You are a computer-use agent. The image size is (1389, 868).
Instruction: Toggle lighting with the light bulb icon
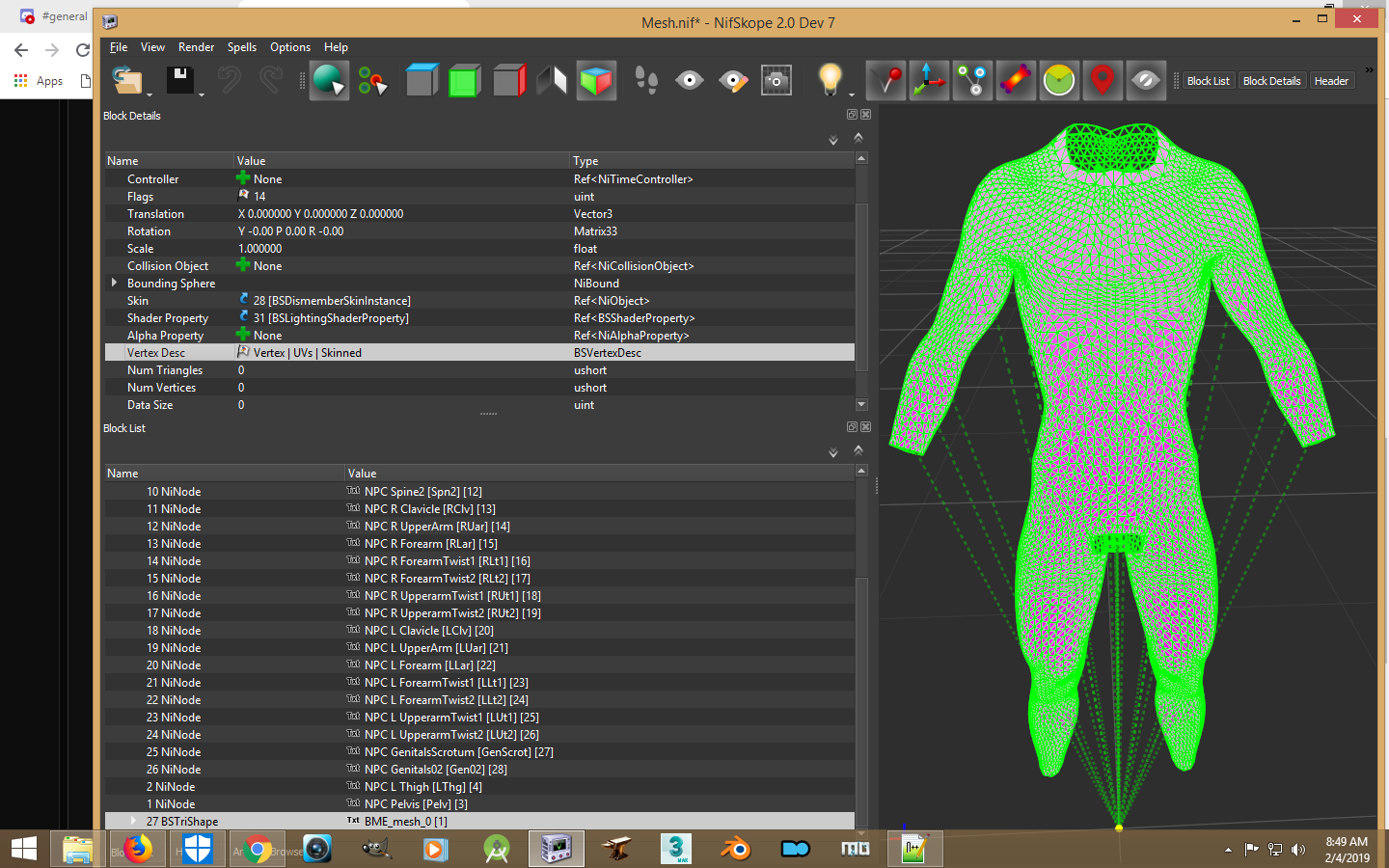click(830, 80)
